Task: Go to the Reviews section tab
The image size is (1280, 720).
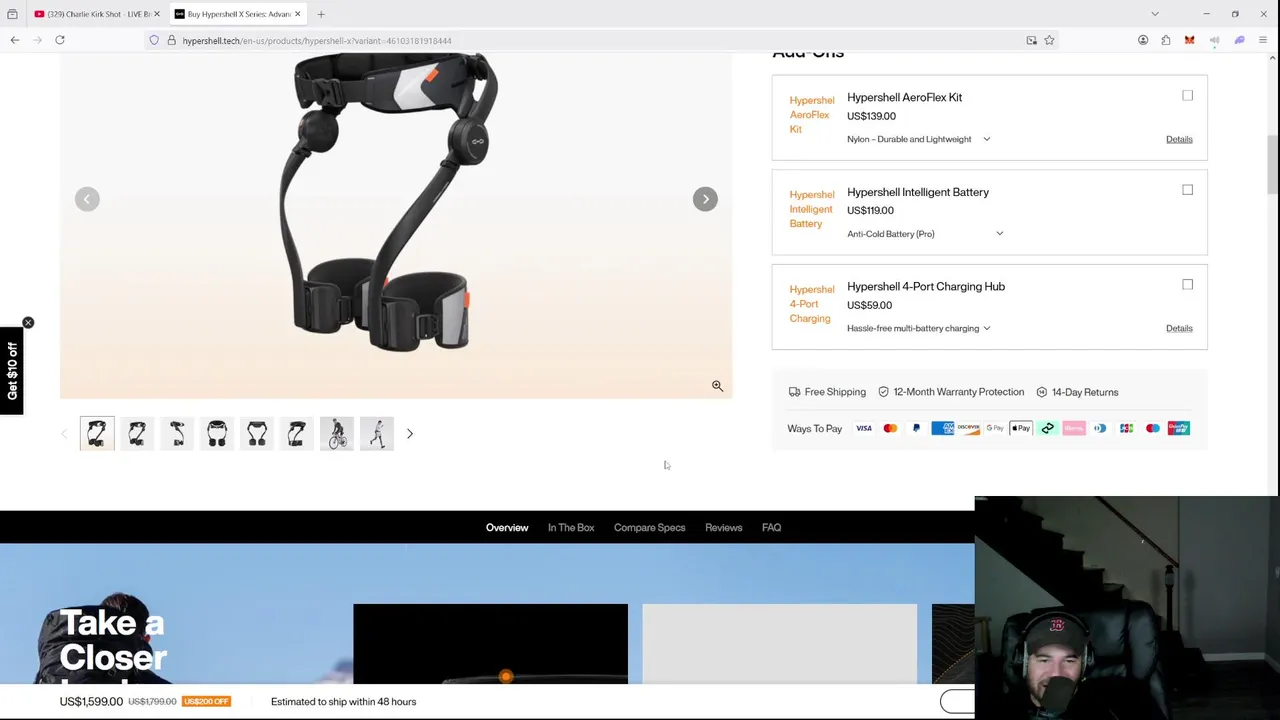Action: 724,528
